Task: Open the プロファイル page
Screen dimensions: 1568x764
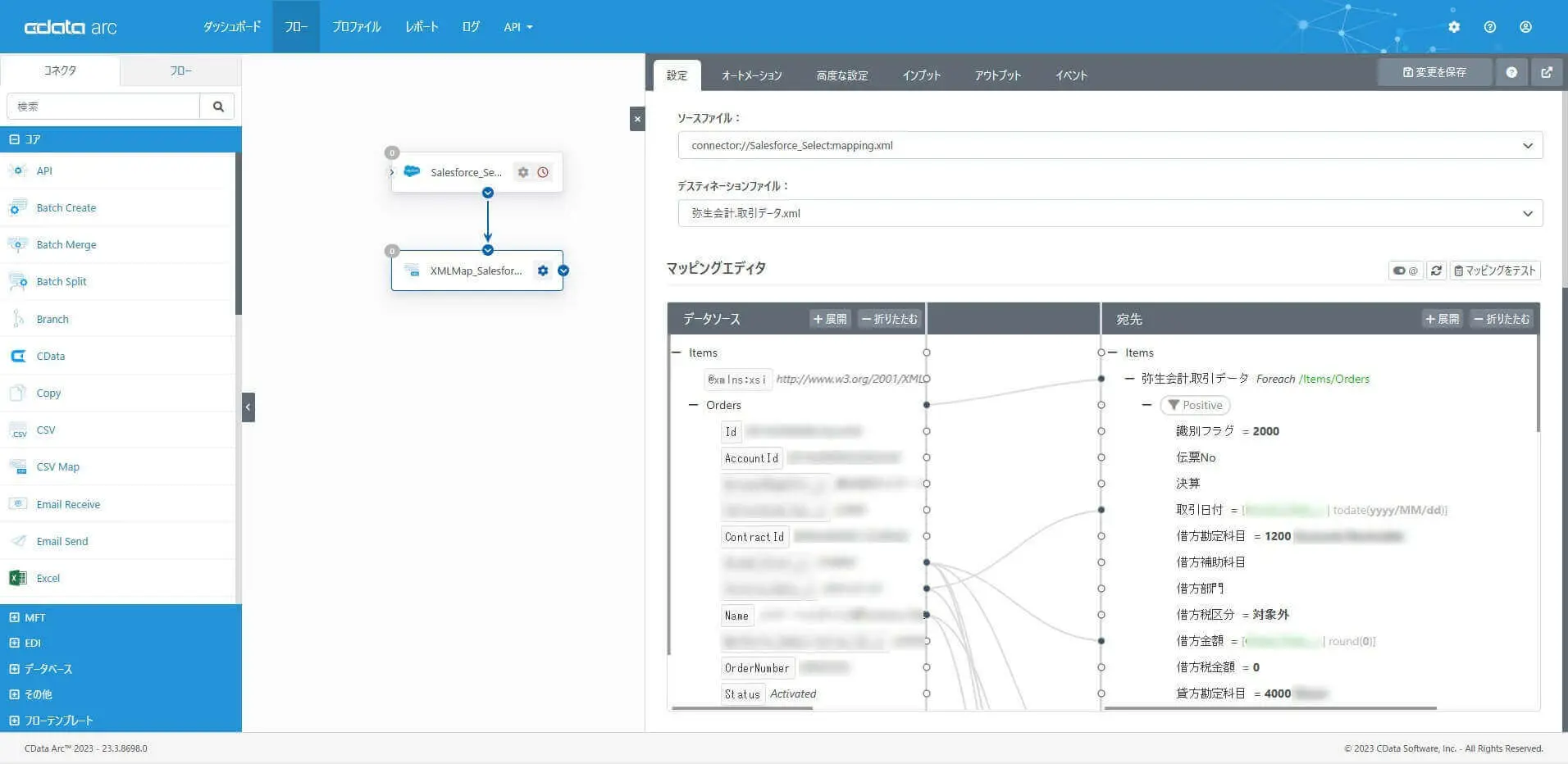Action: (357, 27)
